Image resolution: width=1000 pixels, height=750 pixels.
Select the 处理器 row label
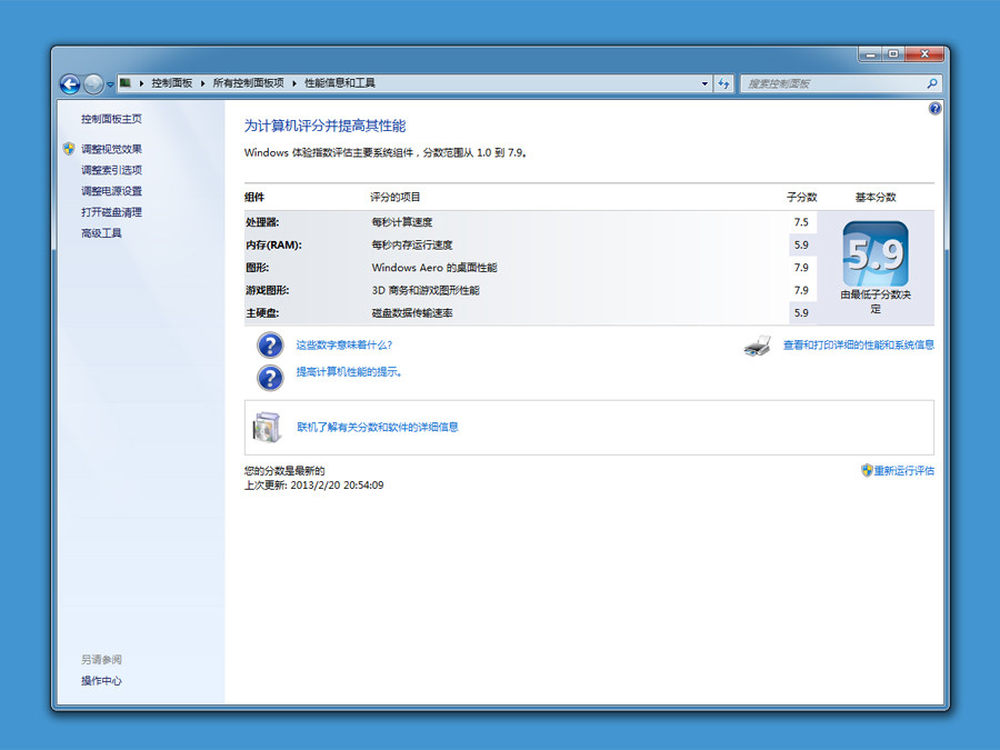pos(262,222)
